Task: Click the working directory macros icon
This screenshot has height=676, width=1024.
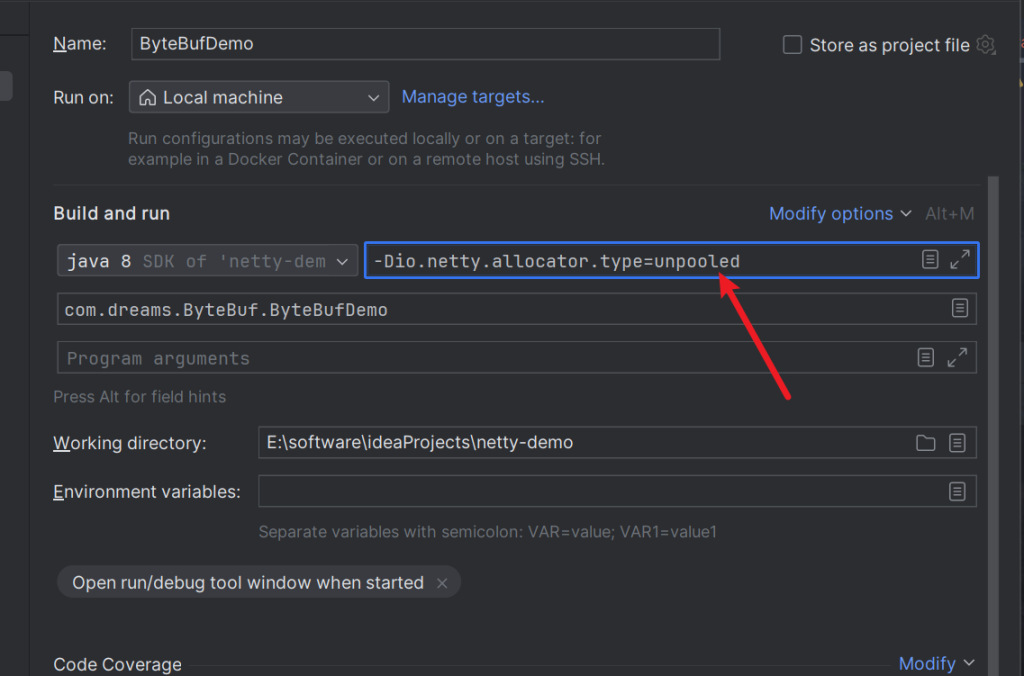Action: (x=957, y=442)
